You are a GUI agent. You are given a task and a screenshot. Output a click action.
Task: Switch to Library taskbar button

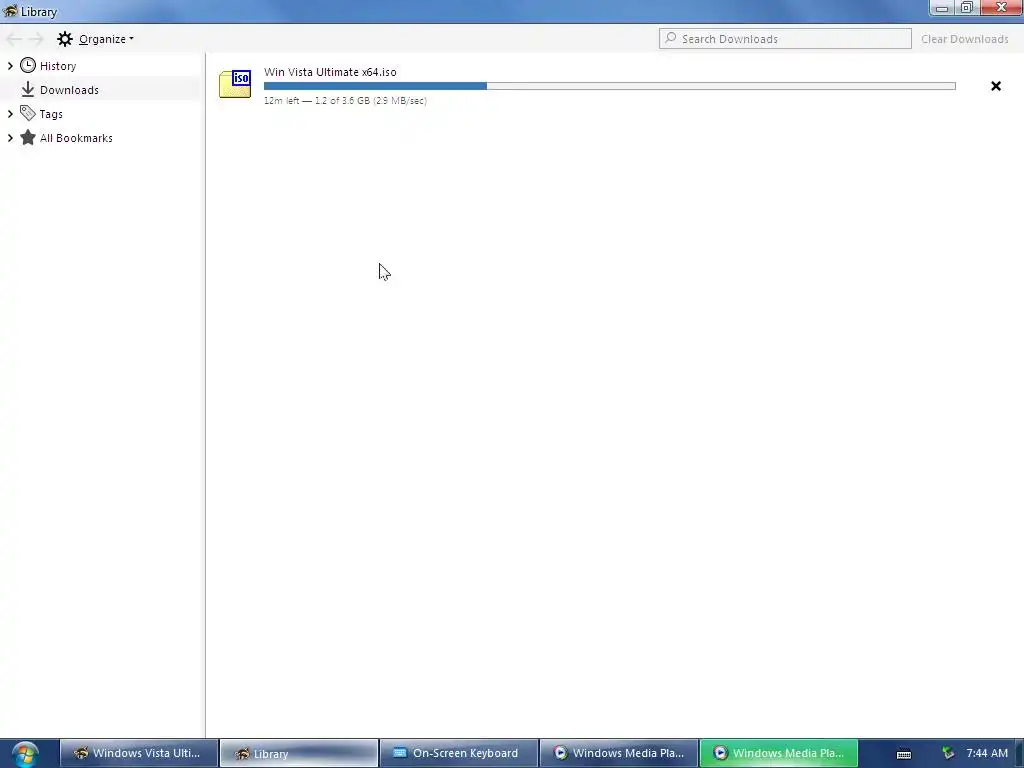pyautogui.click(x=298, y=753)
